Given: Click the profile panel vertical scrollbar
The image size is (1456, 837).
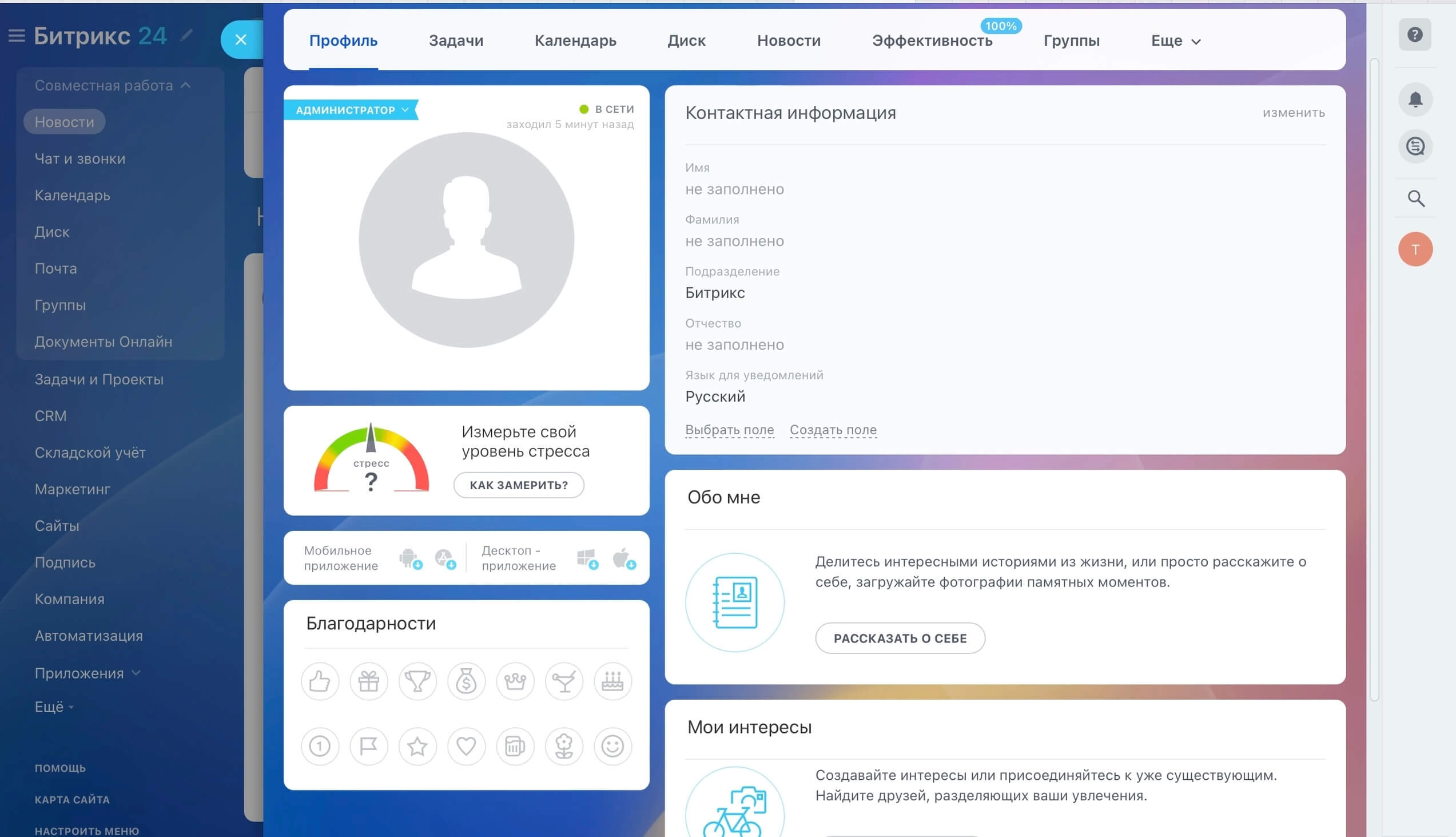Looking at the screenshot, I should (x=1375, y=379).
